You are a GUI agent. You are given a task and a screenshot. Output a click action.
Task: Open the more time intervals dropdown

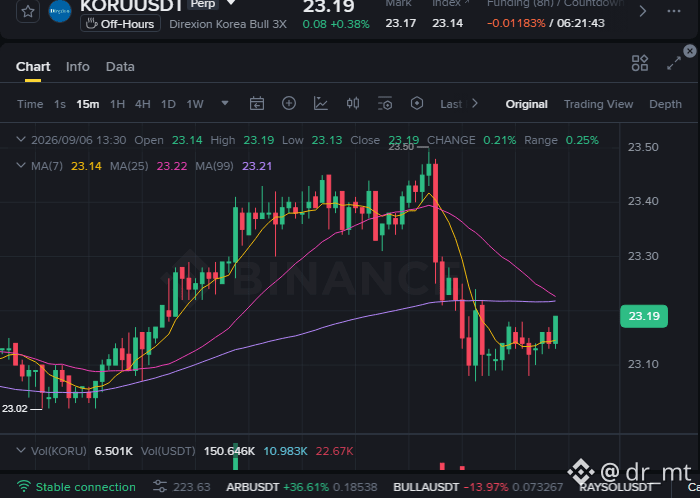click(225, 104)
